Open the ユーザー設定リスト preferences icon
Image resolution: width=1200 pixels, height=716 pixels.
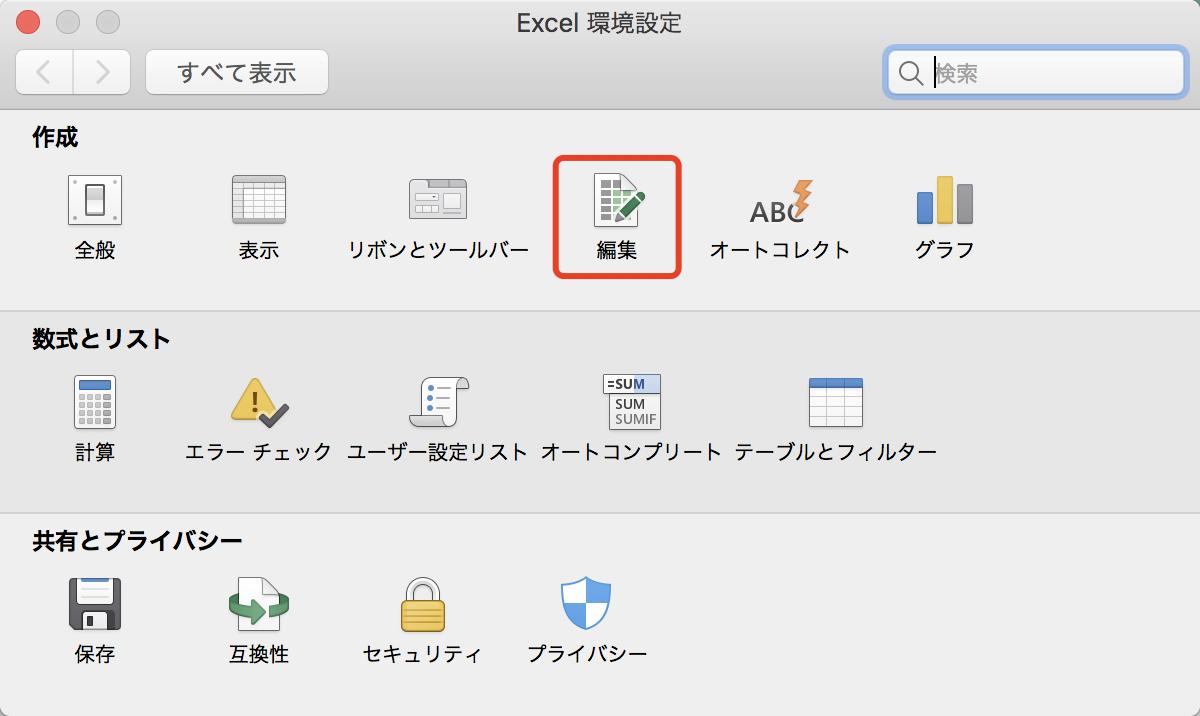pos(438,402)
